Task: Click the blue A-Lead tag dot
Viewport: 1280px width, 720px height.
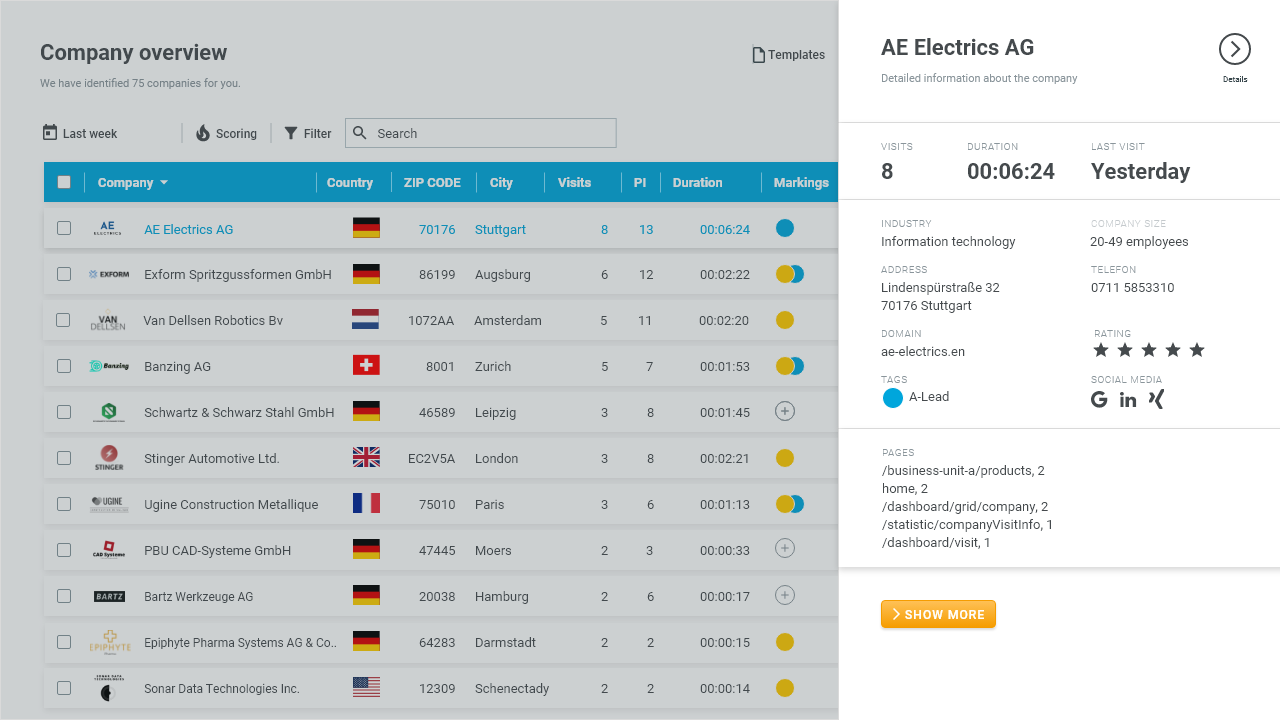Action: tap(893, 398)
